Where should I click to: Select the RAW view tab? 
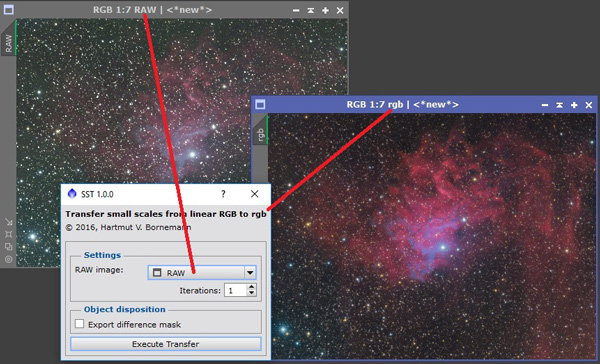8,43
